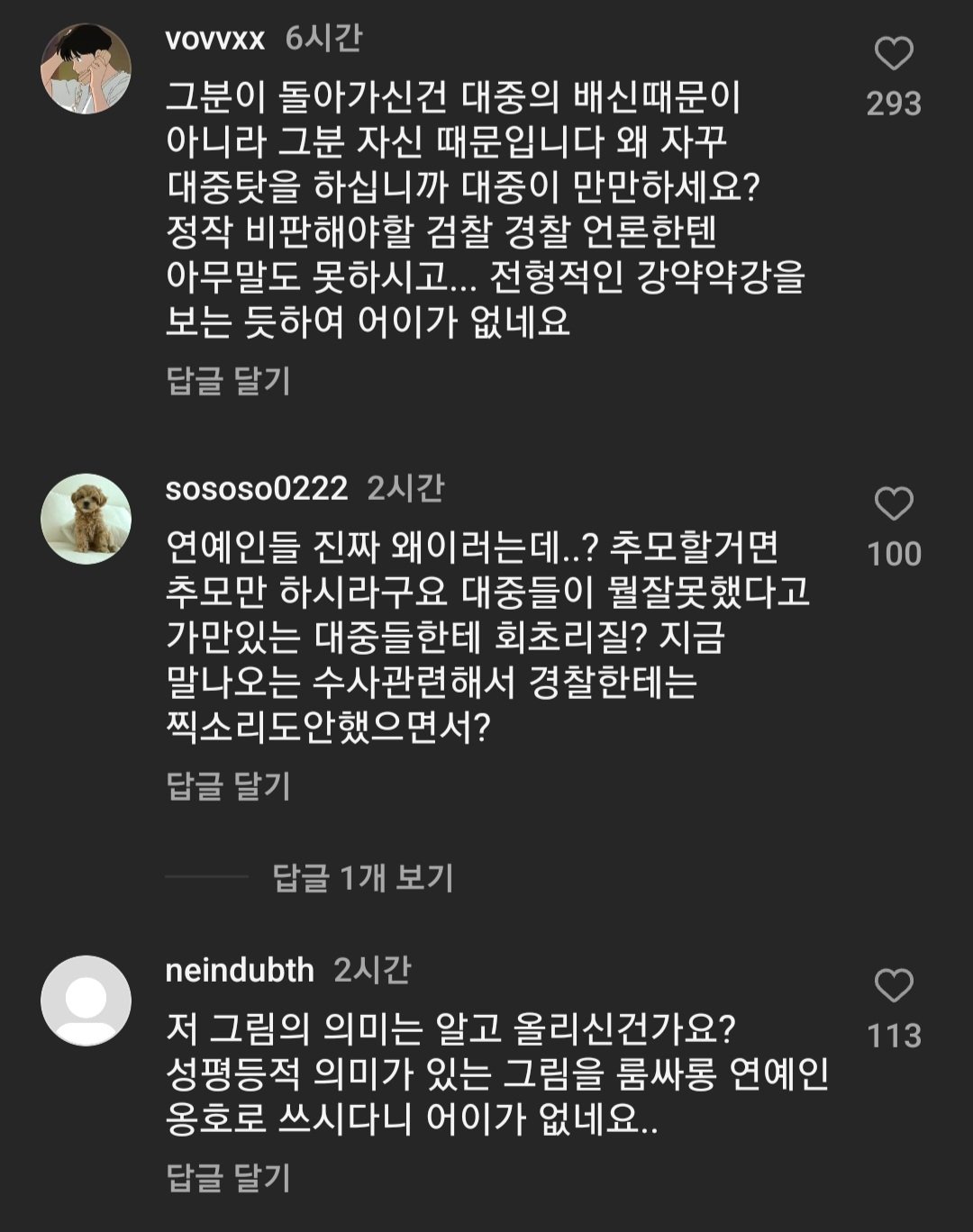Screen dimensions: 973x1232
Task: Open vovvxx's profile picture
Action: [86, 69]
